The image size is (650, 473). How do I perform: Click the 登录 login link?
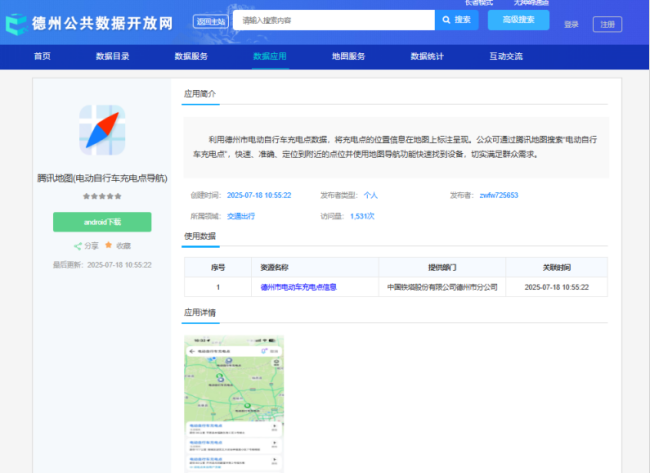[571, 24]
